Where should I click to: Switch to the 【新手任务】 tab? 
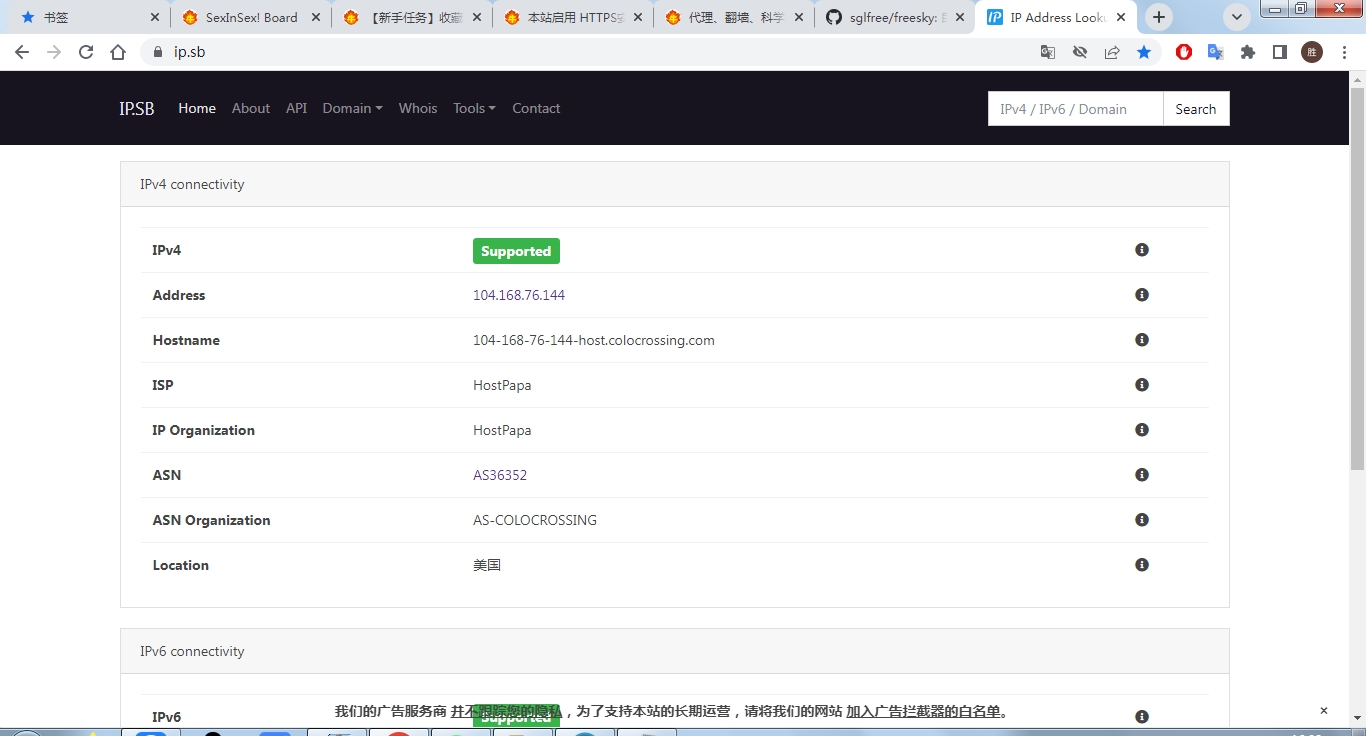tap(411, 17)
